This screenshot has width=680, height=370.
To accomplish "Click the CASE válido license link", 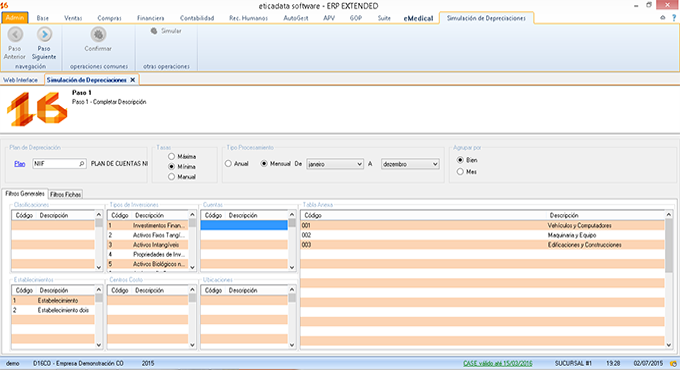I will tap(497, 363).
